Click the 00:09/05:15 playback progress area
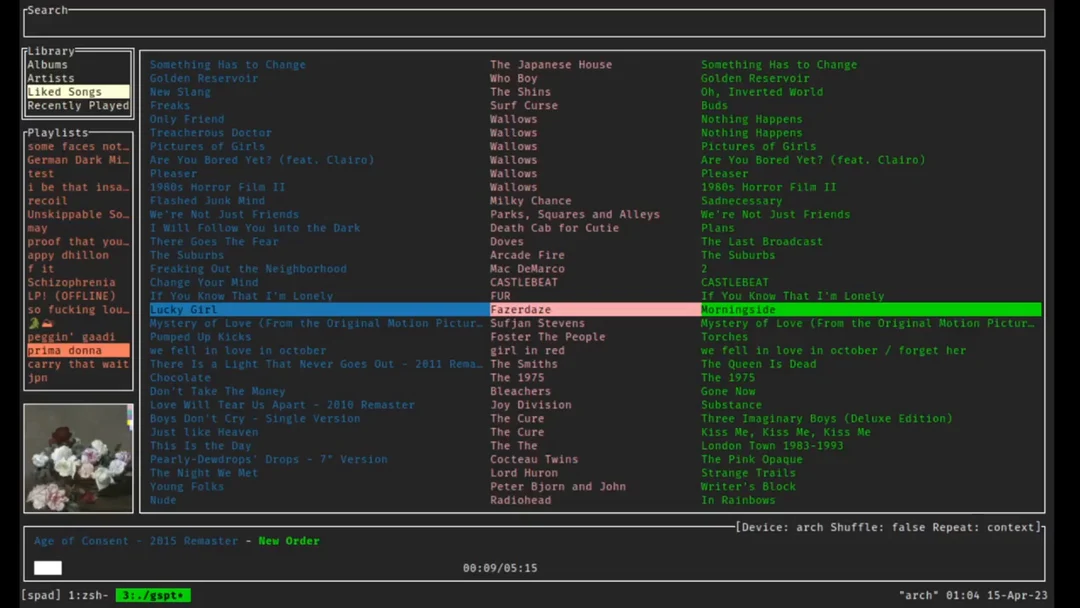The height and width of the screenshot is (608, 1080). click(x=500, y=567)
